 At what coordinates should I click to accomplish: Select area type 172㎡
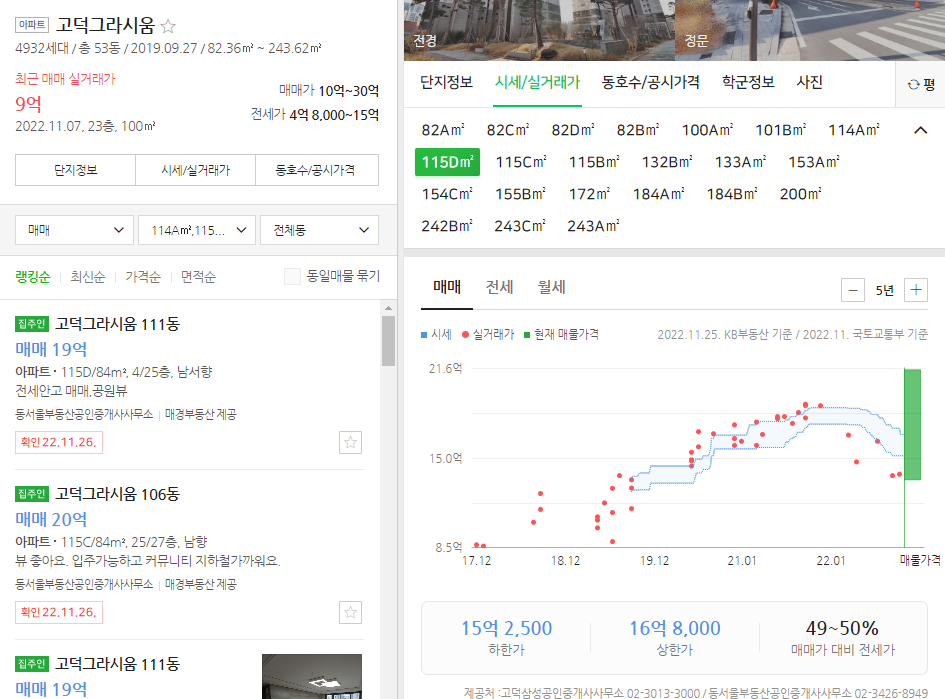click(589, 194)
